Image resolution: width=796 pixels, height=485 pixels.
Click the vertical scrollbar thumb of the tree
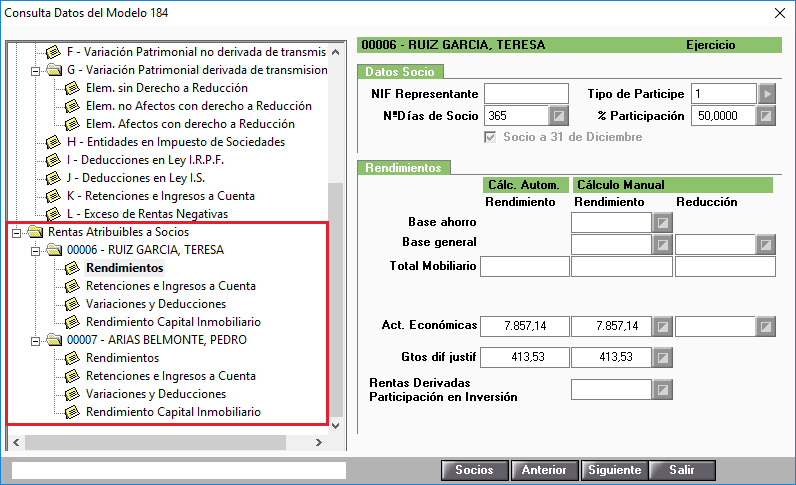point(335,300)
